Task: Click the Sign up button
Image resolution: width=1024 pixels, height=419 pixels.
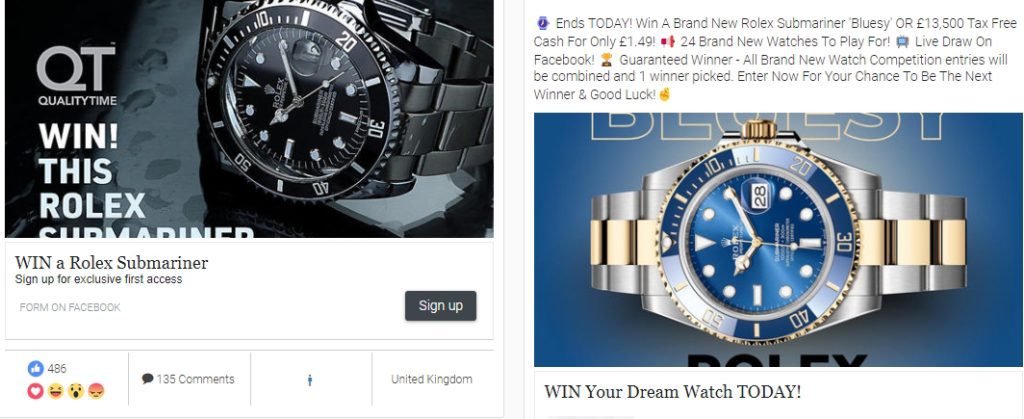Action: pos(441,305)
